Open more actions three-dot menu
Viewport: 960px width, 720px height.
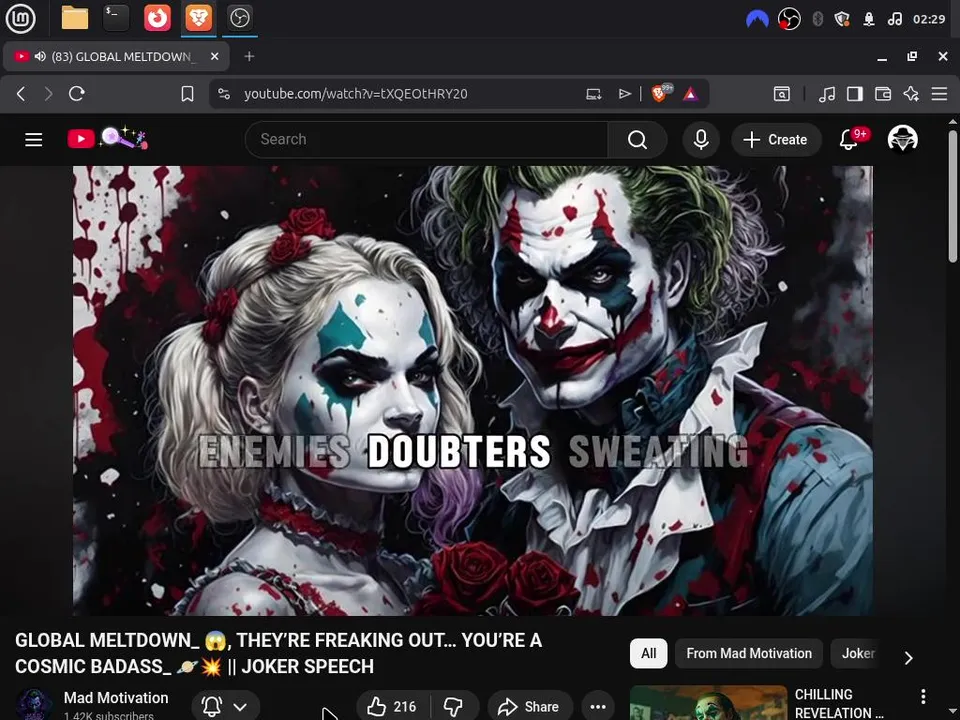(598, 707)
